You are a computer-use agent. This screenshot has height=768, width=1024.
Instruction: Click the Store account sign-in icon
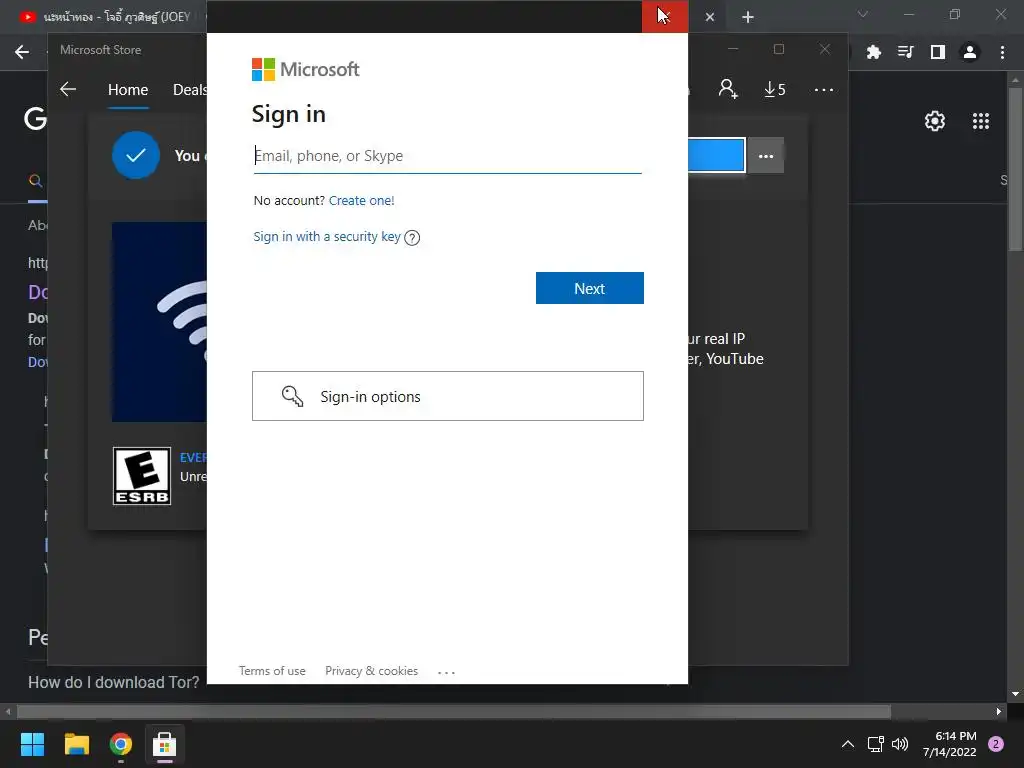click(728, 89)
